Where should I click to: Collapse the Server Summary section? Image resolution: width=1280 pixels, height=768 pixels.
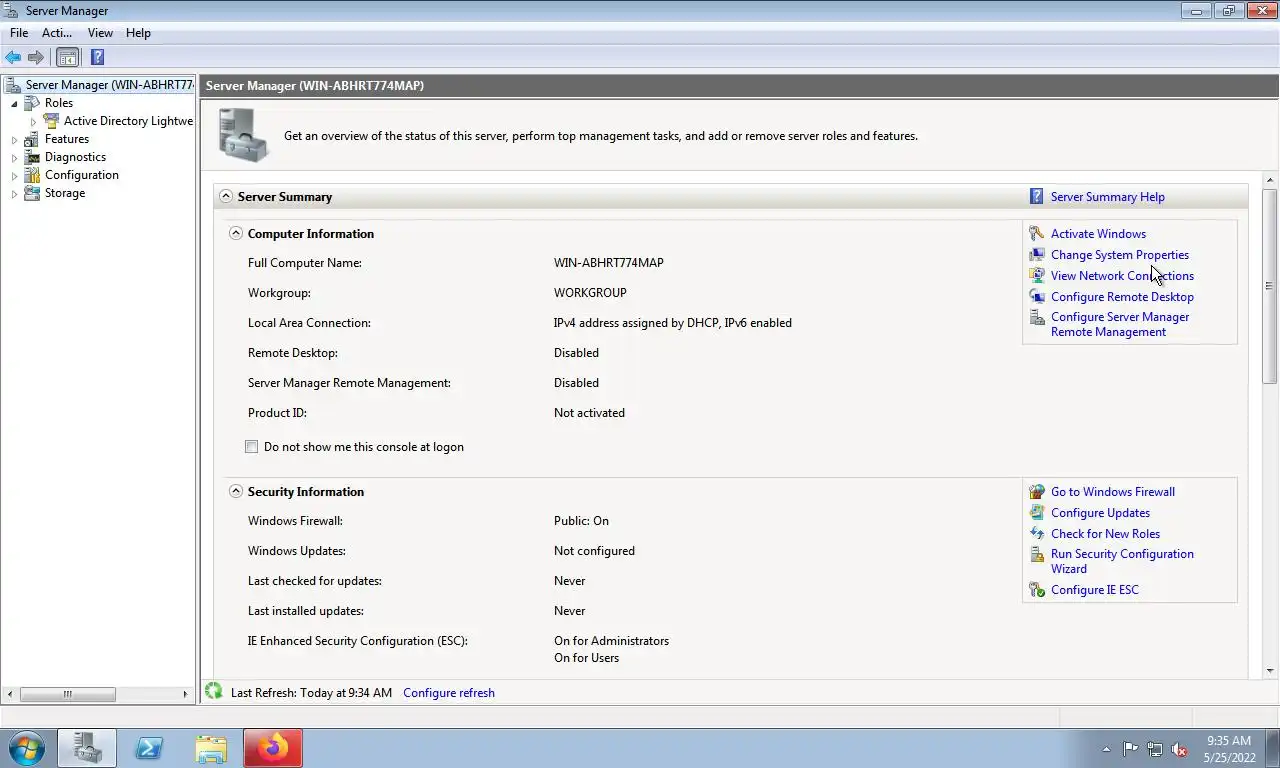point(226,197)
